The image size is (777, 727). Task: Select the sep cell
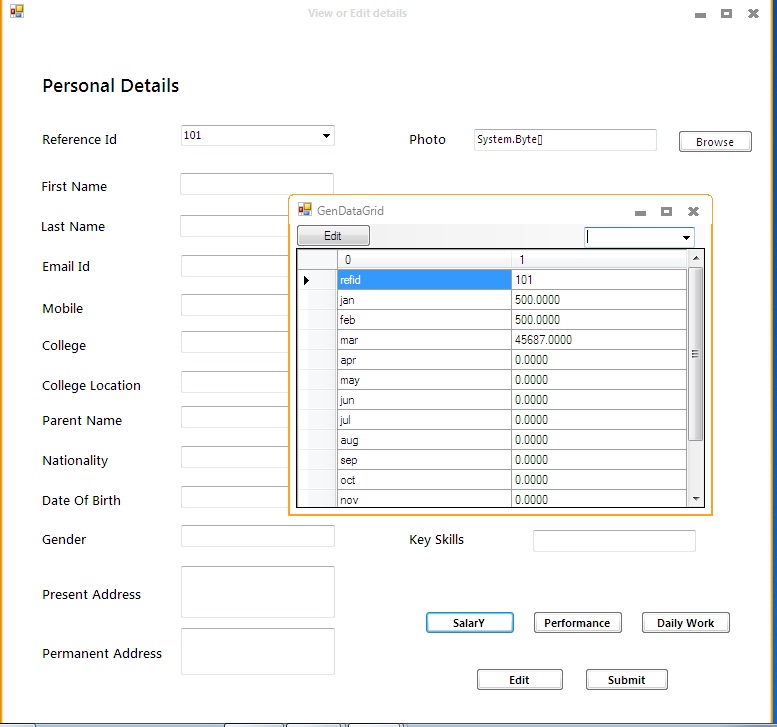(x=424, y=460)
